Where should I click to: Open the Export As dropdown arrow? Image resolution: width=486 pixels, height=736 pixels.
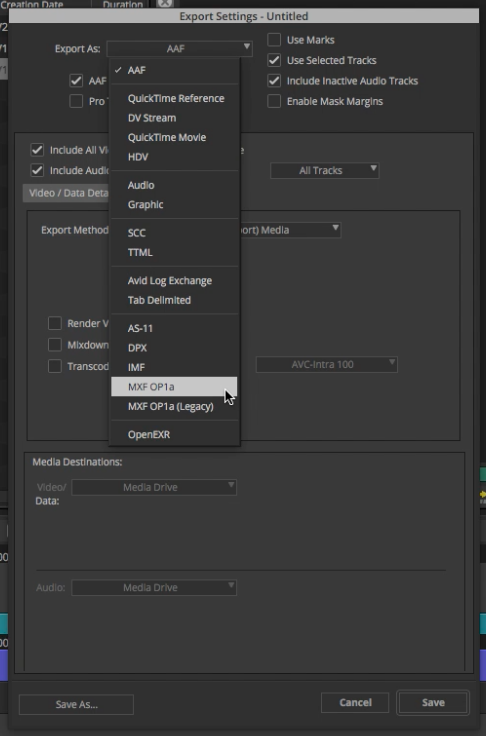(246, 47)
